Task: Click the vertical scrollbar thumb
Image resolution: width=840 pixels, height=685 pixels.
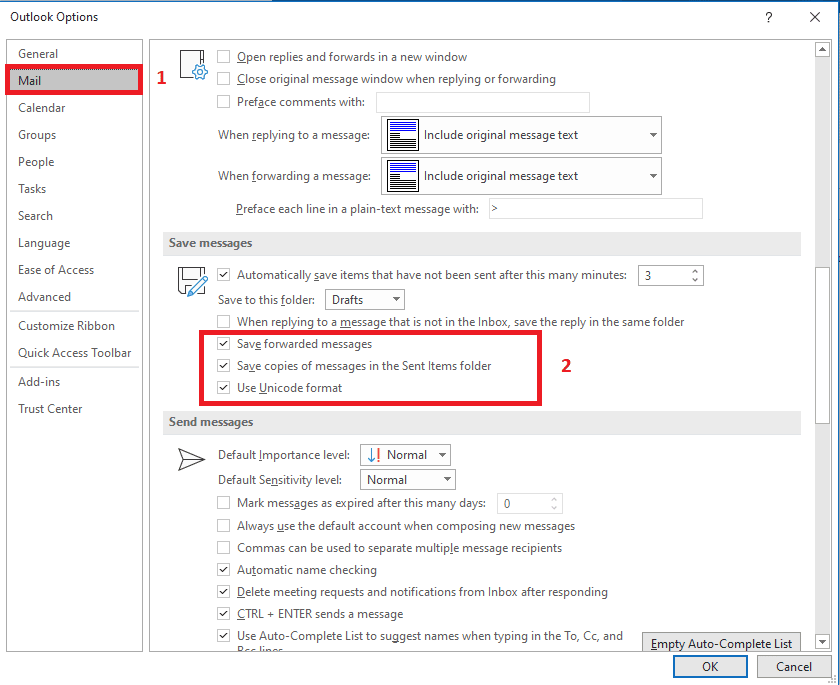Action: coord(822,345)
